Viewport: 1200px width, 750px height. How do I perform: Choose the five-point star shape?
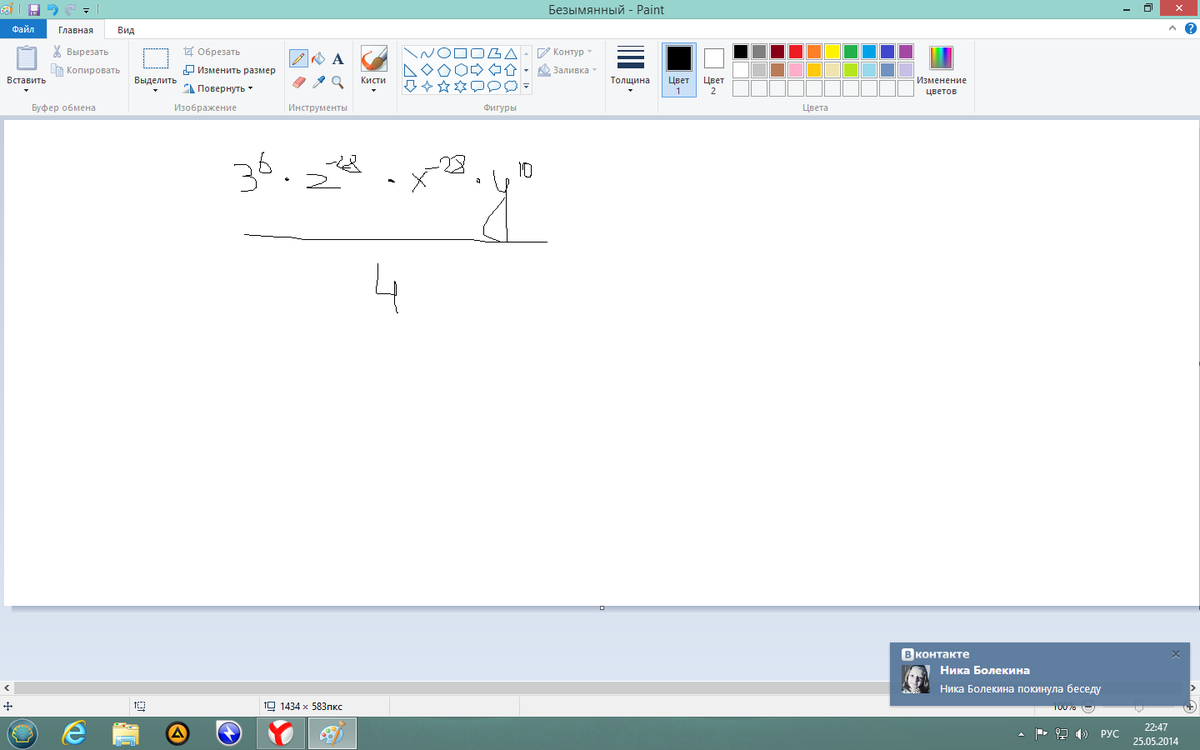click(444, 87)
